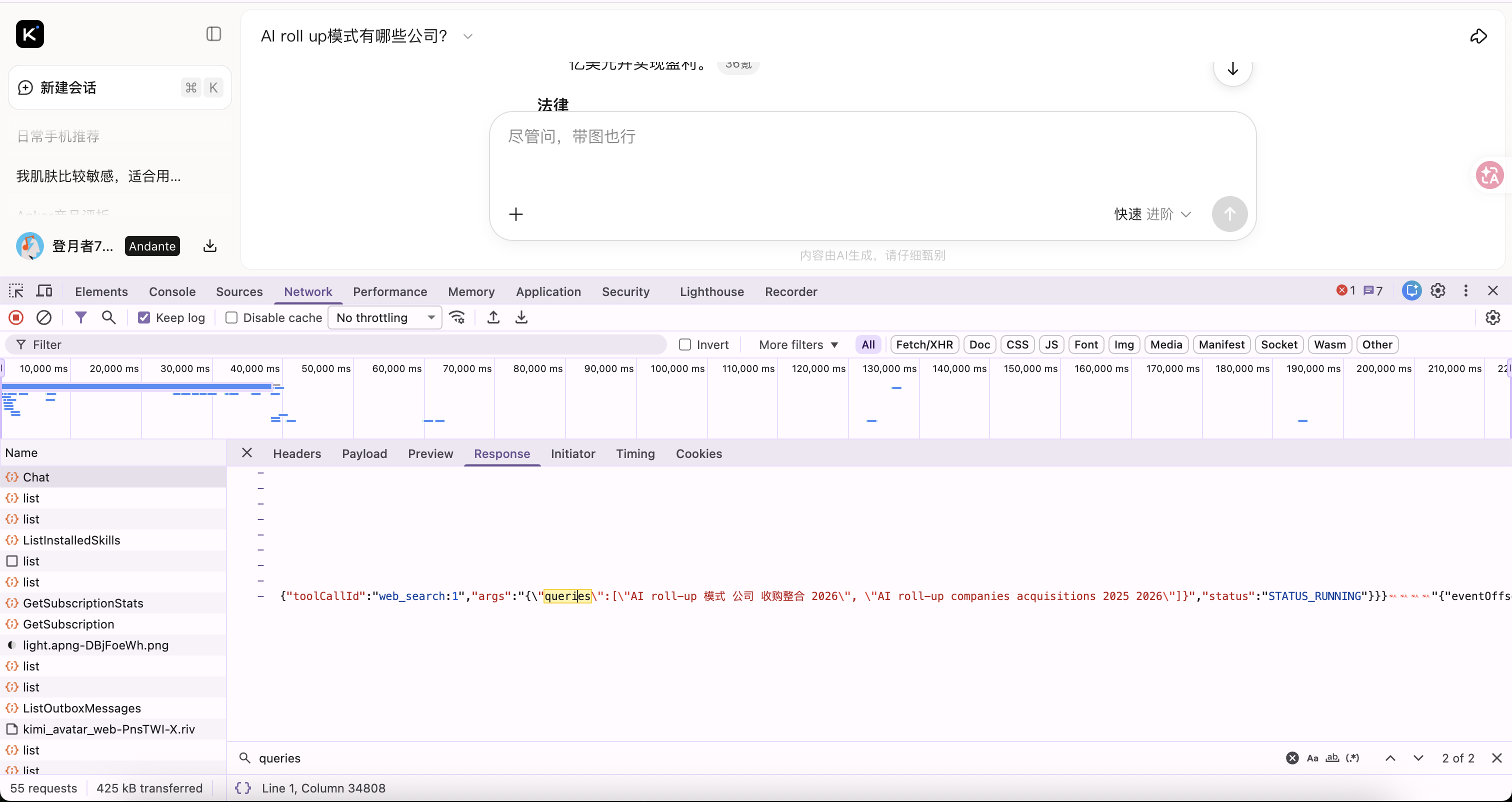Open the Payload request tab
1512x802 pixels.
point(364,454)
